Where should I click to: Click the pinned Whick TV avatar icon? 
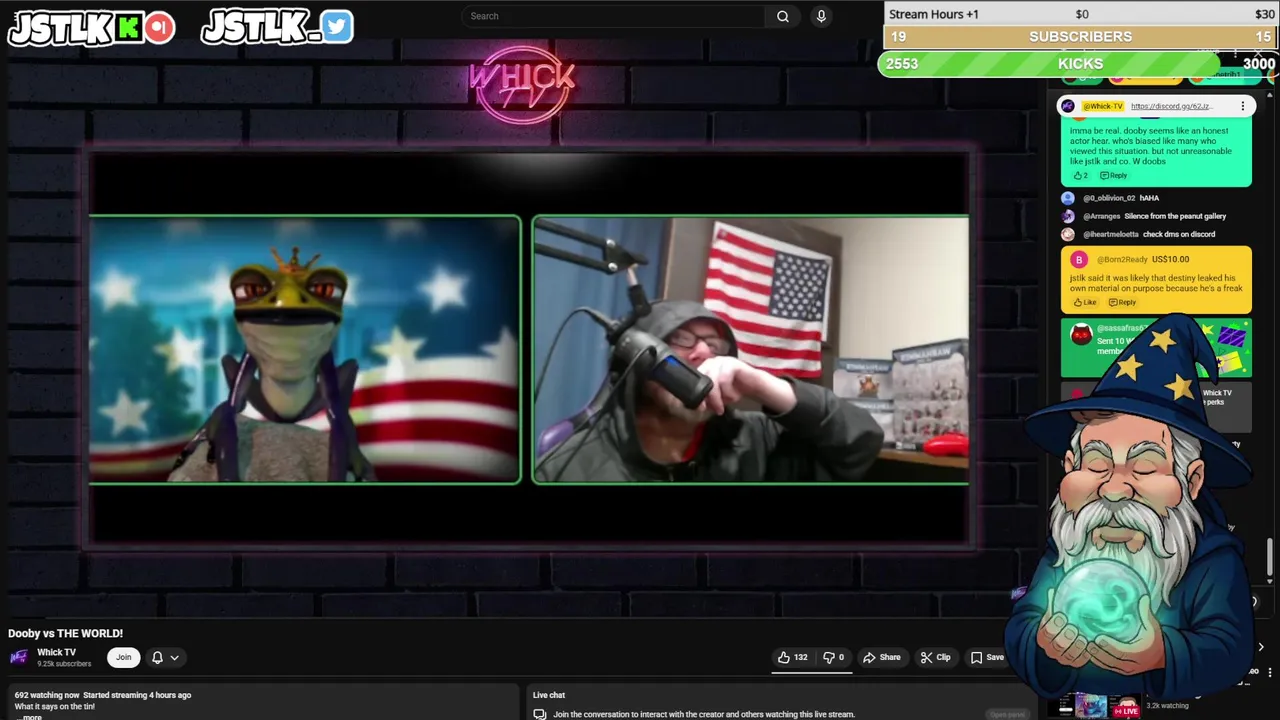pos(1068,106)
